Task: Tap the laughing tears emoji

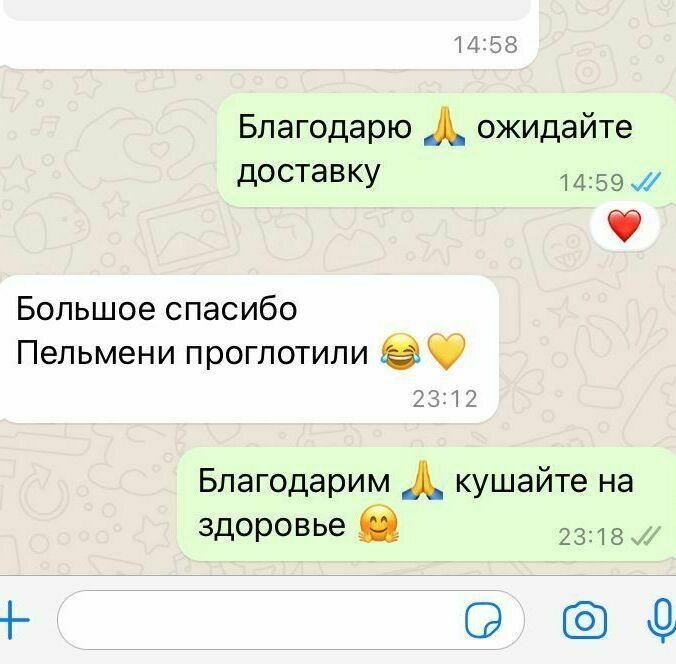Action: pos(401,351)
